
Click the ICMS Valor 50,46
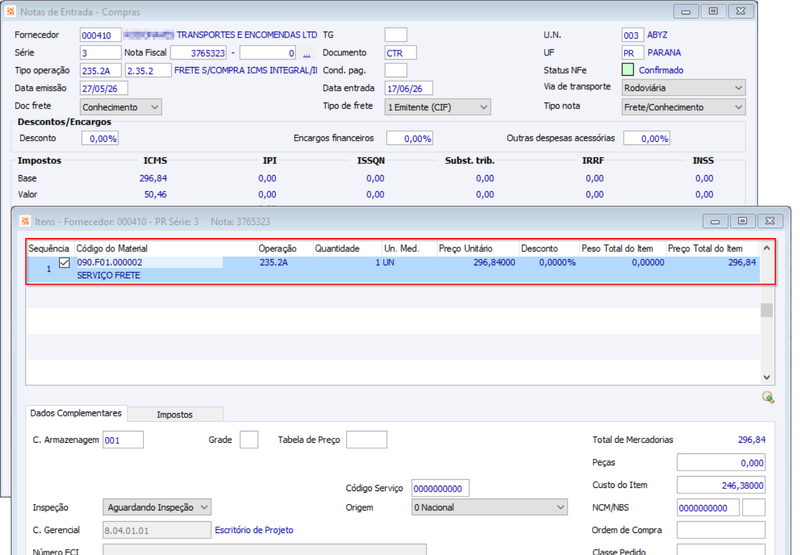pos(155,194)
